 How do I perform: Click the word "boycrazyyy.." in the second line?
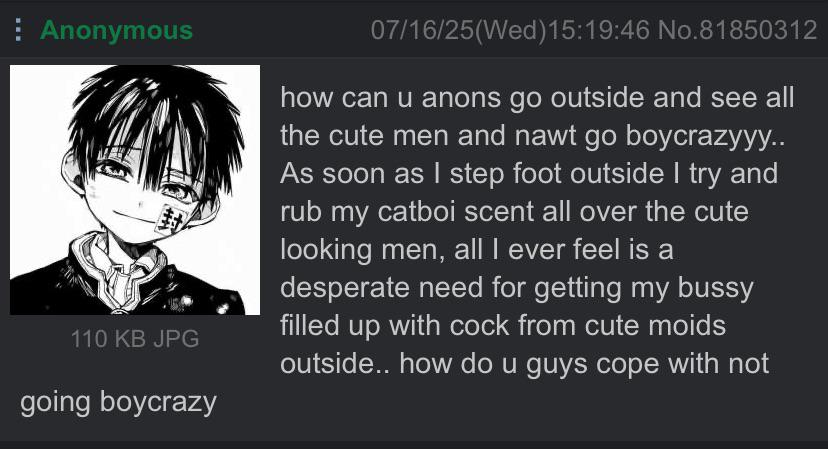click(x=705, y=137)
